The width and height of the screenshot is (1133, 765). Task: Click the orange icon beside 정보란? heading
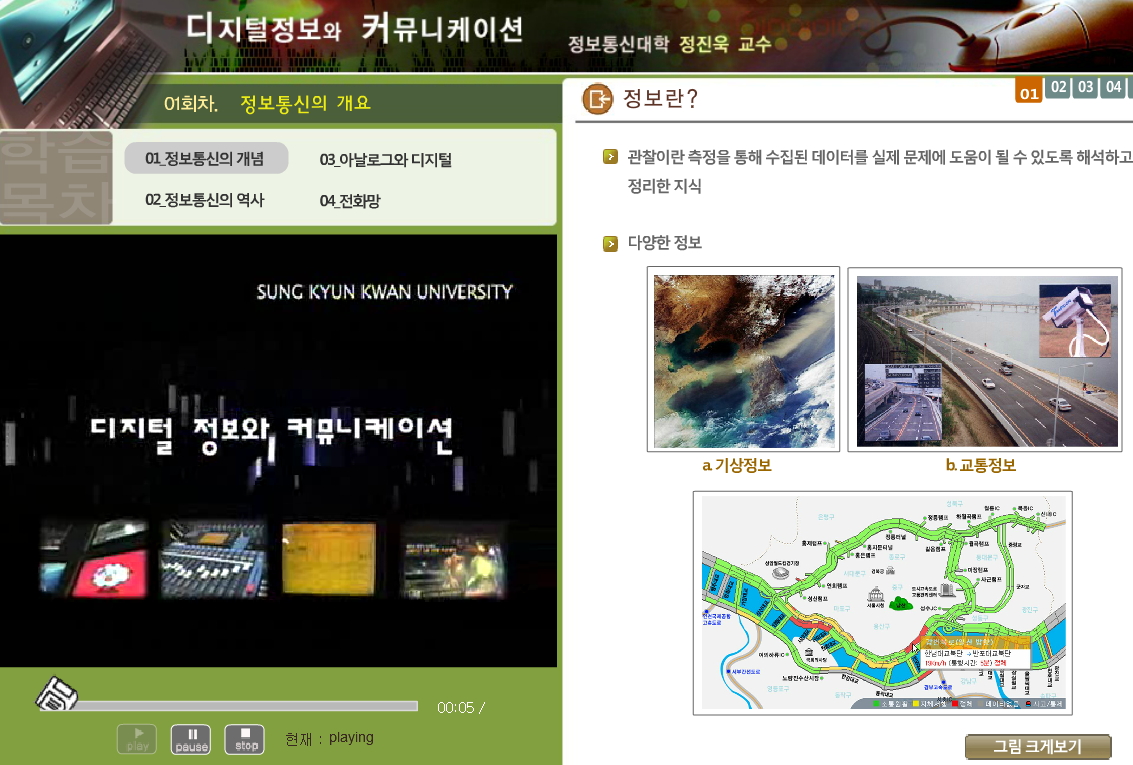pyautogui.click(x=597, y=98)
